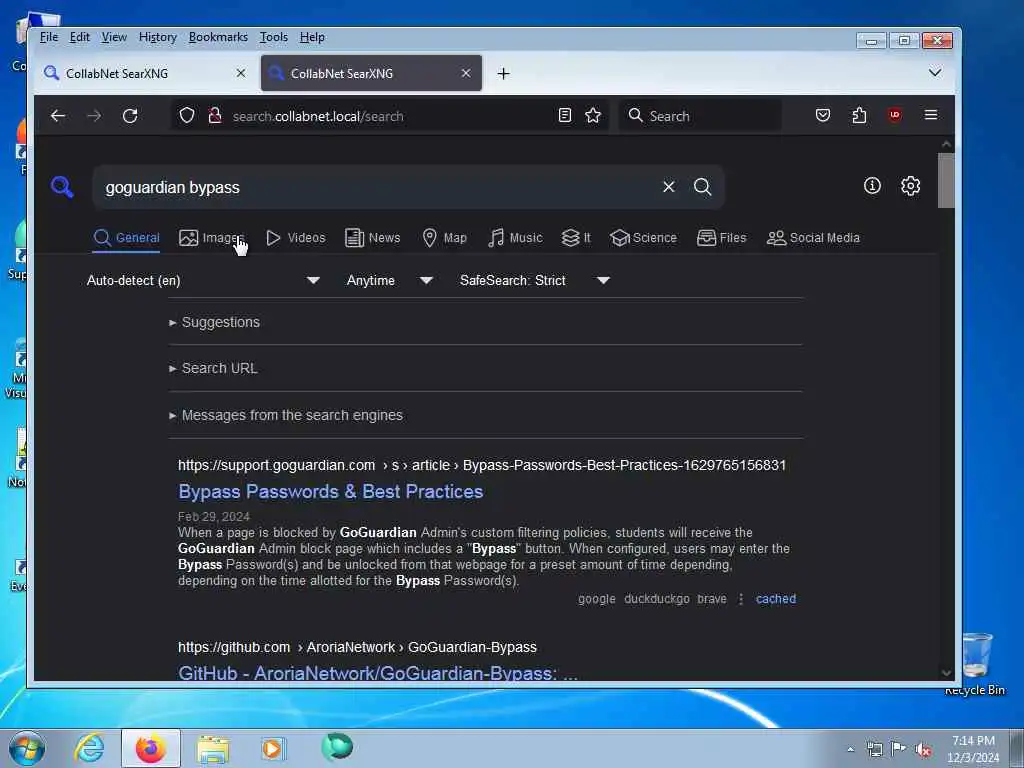Open the Firefox hamburger application menu
The width and height of the screenshot is (1024, 768).
pos(931,115)
